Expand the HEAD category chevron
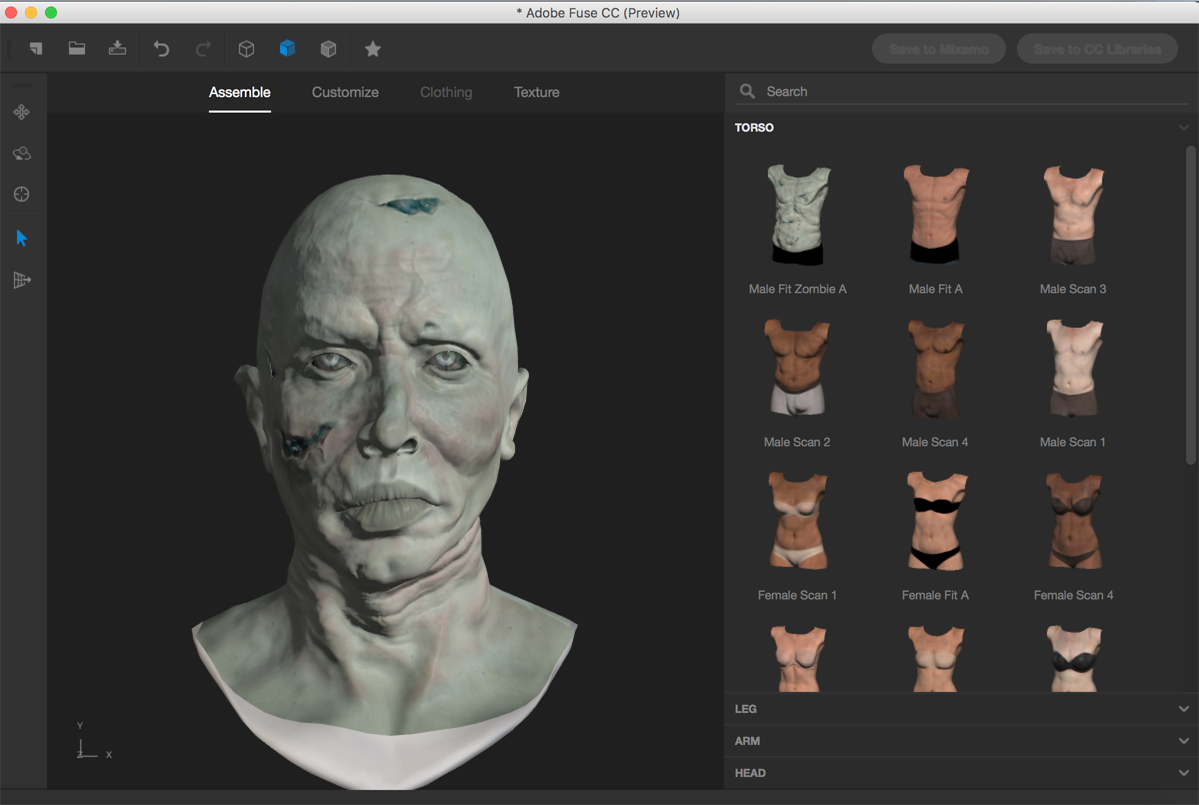Image resolution: width=1199 pixels, height=805 pixels. click(x=1184, y=773)
